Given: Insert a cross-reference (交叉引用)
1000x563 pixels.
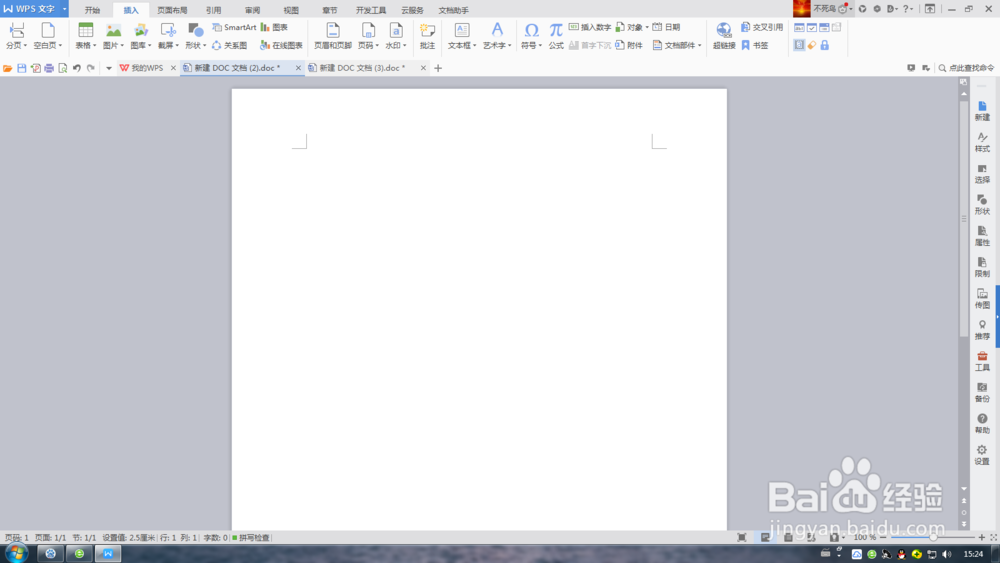Looking at the screenshot, I should point(761,27).
